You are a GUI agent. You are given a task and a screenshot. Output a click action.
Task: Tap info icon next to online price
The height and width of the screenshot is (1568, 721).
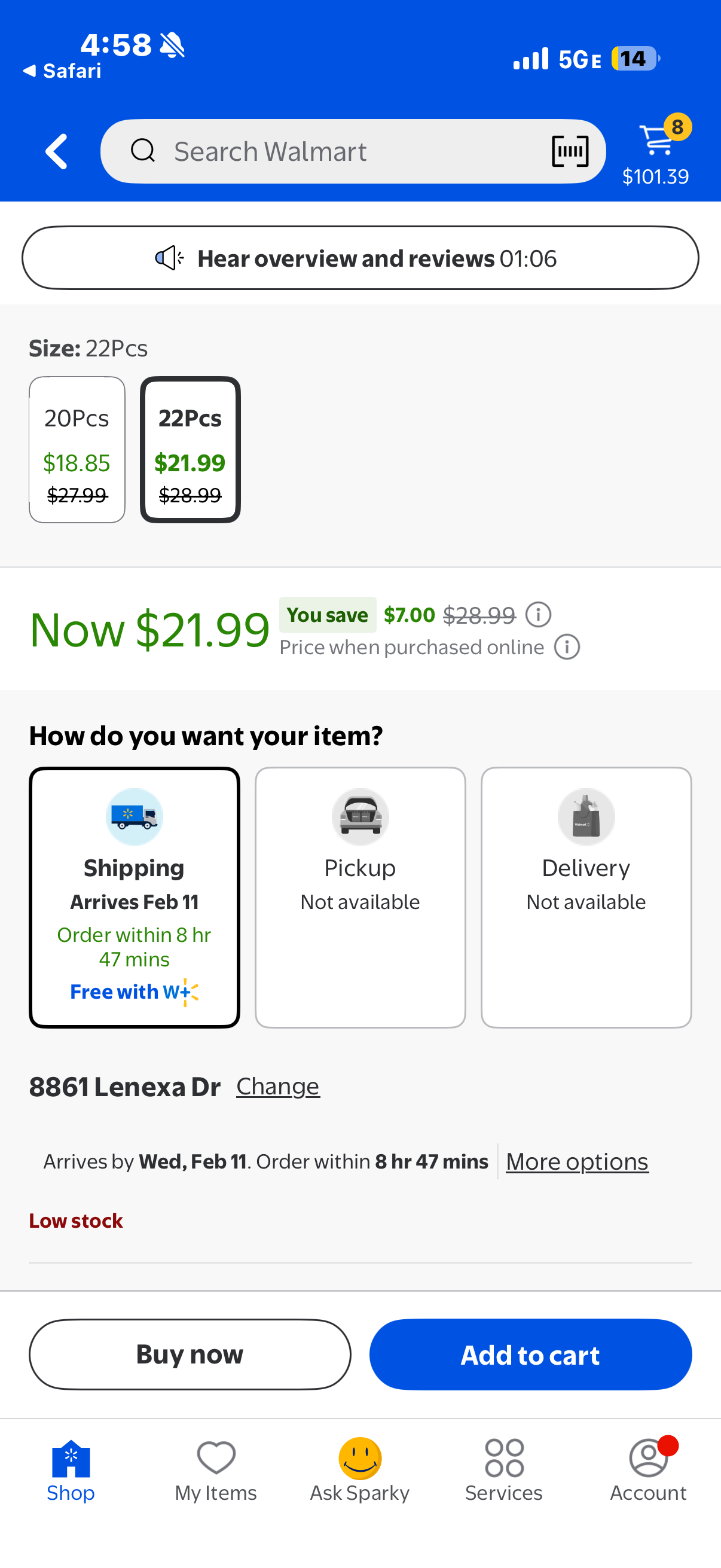(x=566, y=647)
